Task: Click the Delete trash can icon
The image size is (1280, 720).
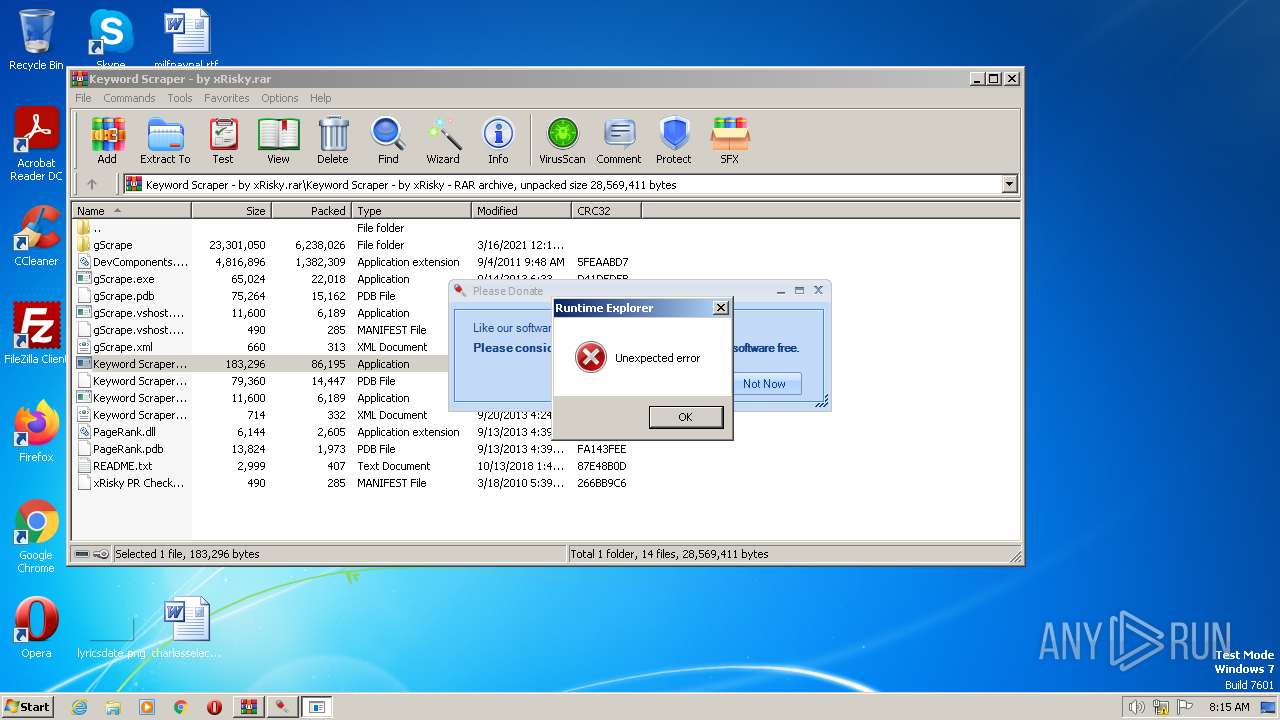Action: [x=333, y=141]
